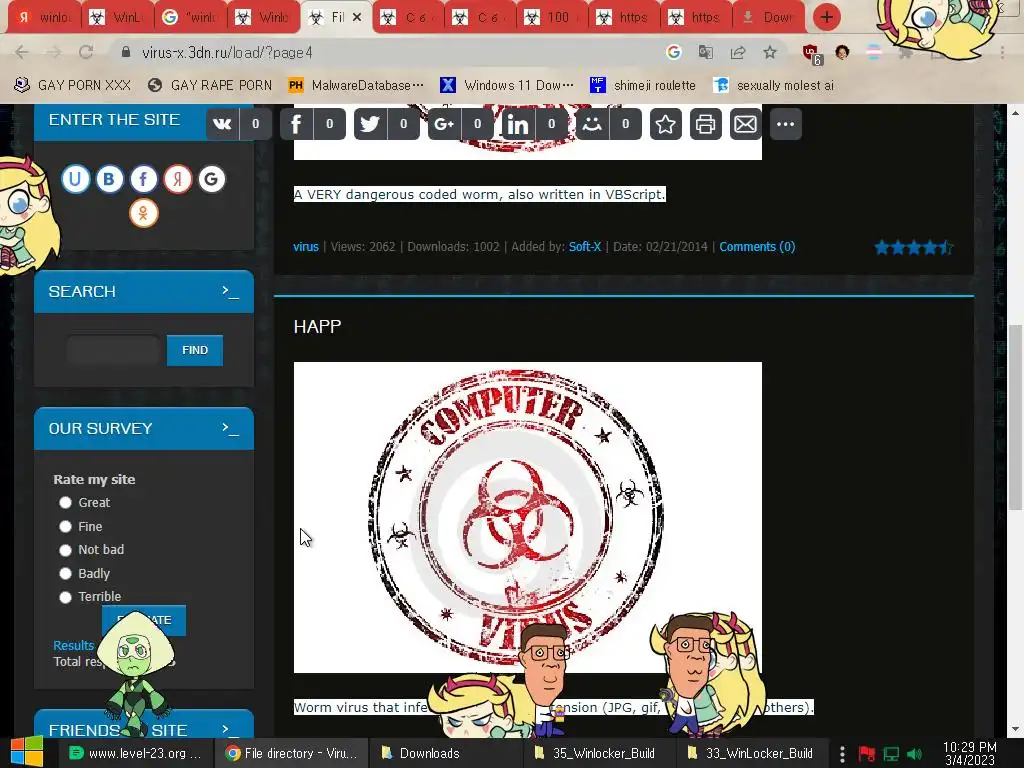Go back using browser back arrow
1024x768 pixels.
[22, 52]
